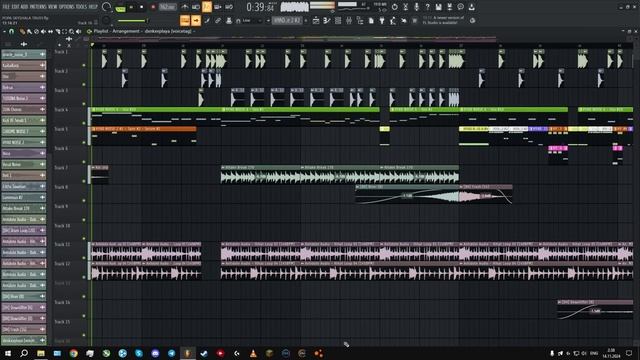Click the stamp icon in second toolbar

(229, 20)
